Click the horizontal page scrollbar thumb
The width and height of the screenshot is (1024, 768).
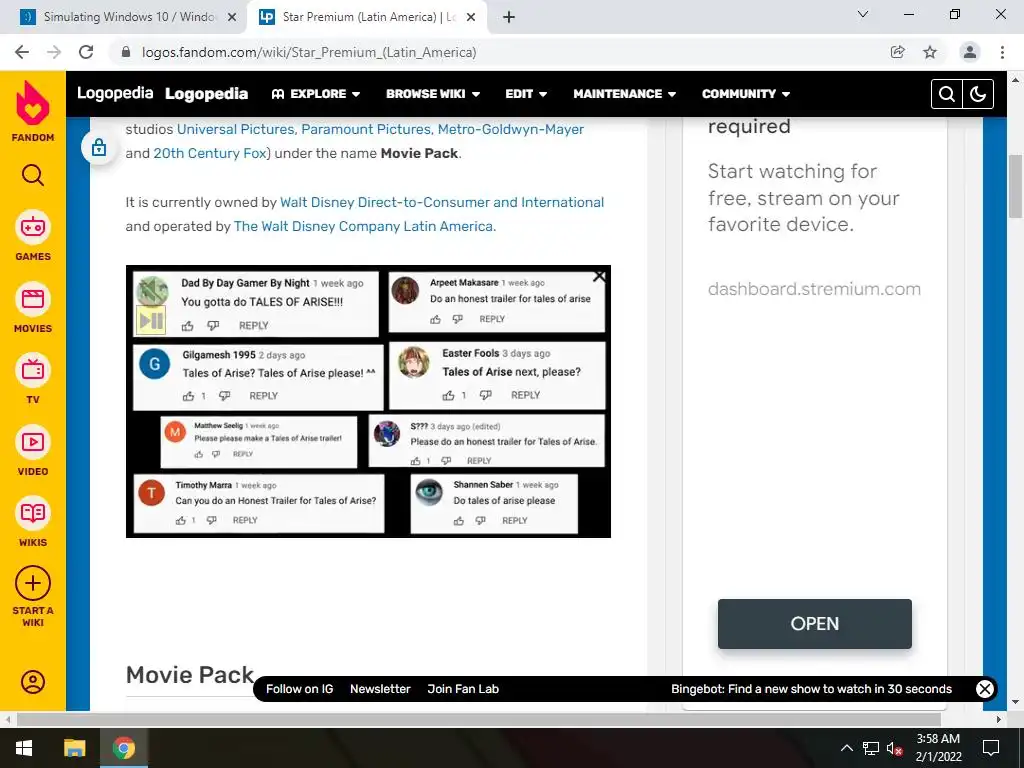479,719
